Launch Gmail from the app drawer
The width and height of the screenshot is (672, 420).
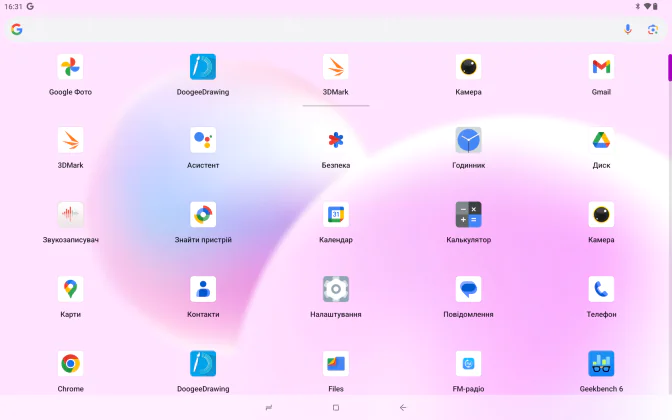click(x=601, y=67)
